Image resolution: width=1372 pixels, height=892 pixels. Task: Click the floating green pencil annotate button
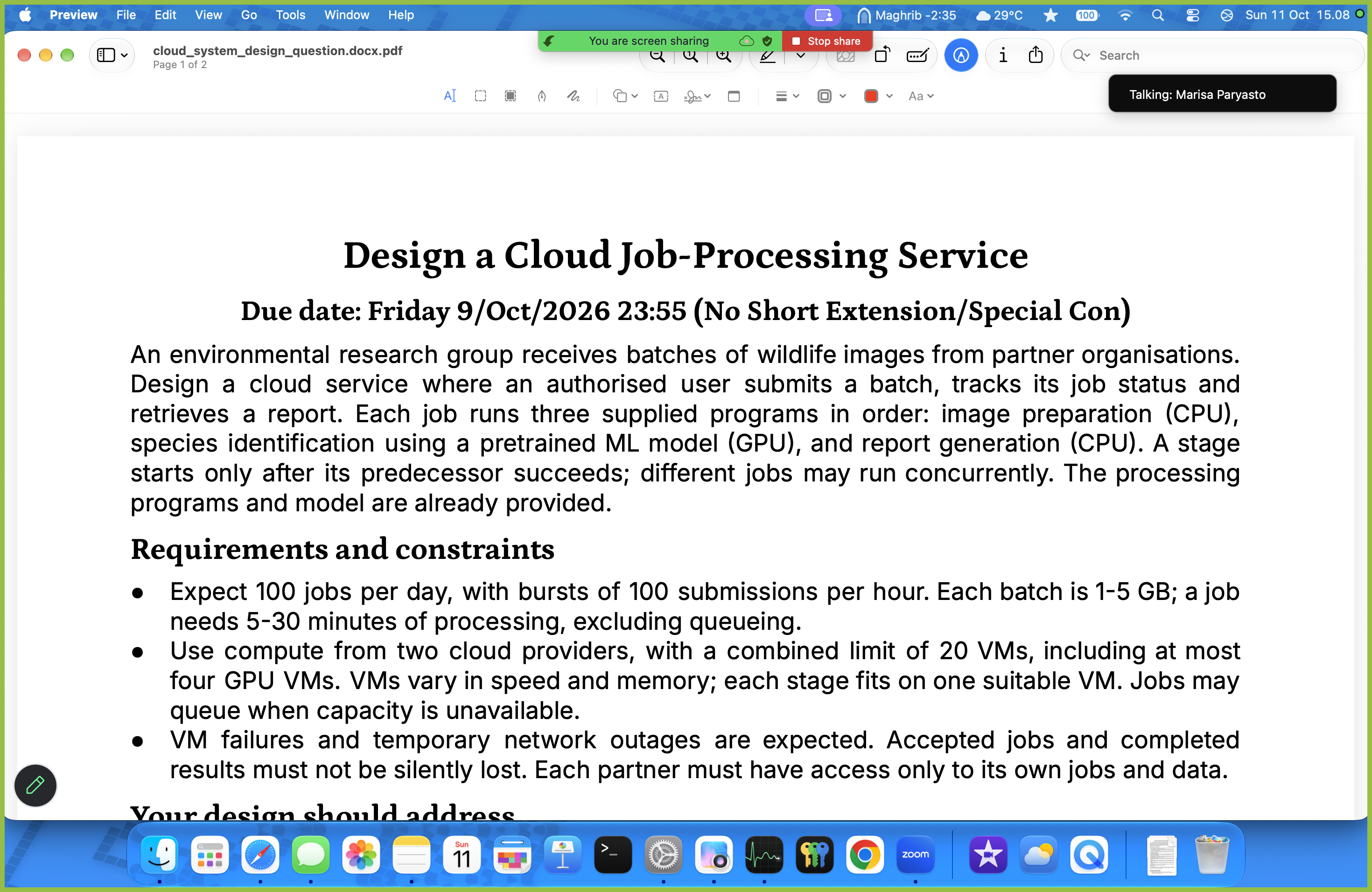click(35, 785)
